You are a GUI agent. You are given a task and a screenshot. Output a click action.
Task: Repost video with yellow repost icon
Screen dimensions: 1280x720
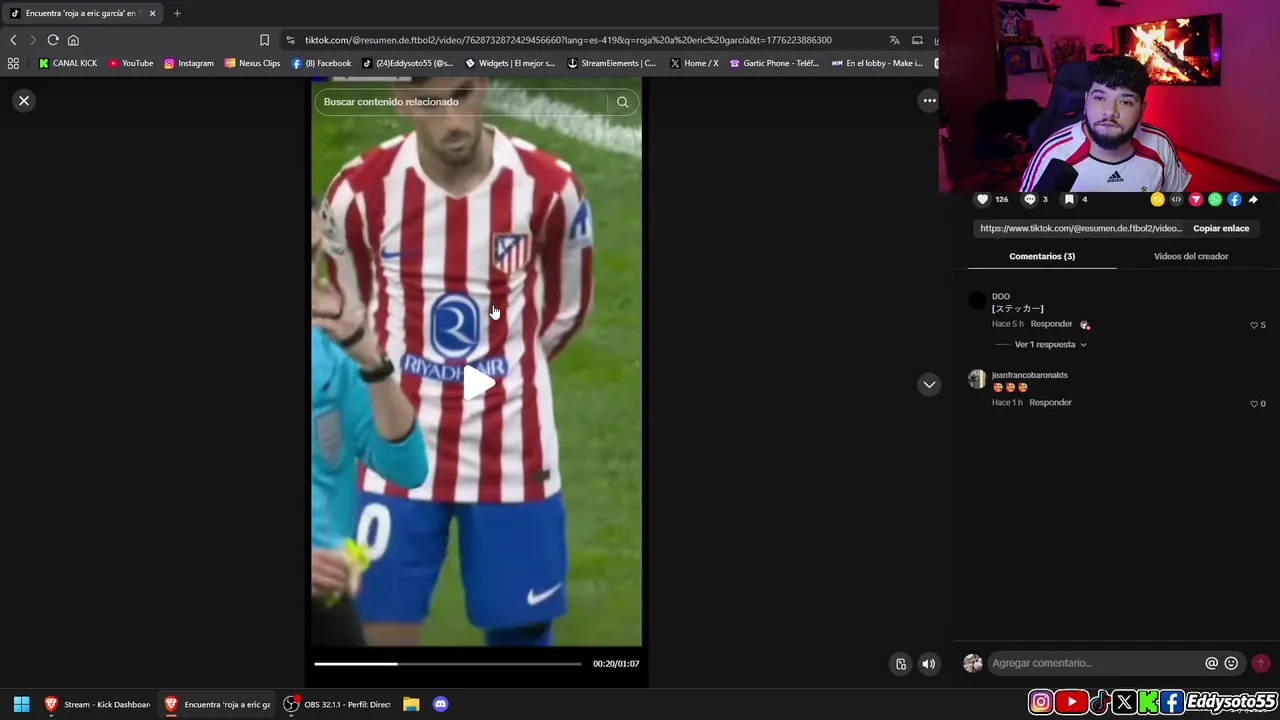pyautogui.click(x=1157, y=199)
